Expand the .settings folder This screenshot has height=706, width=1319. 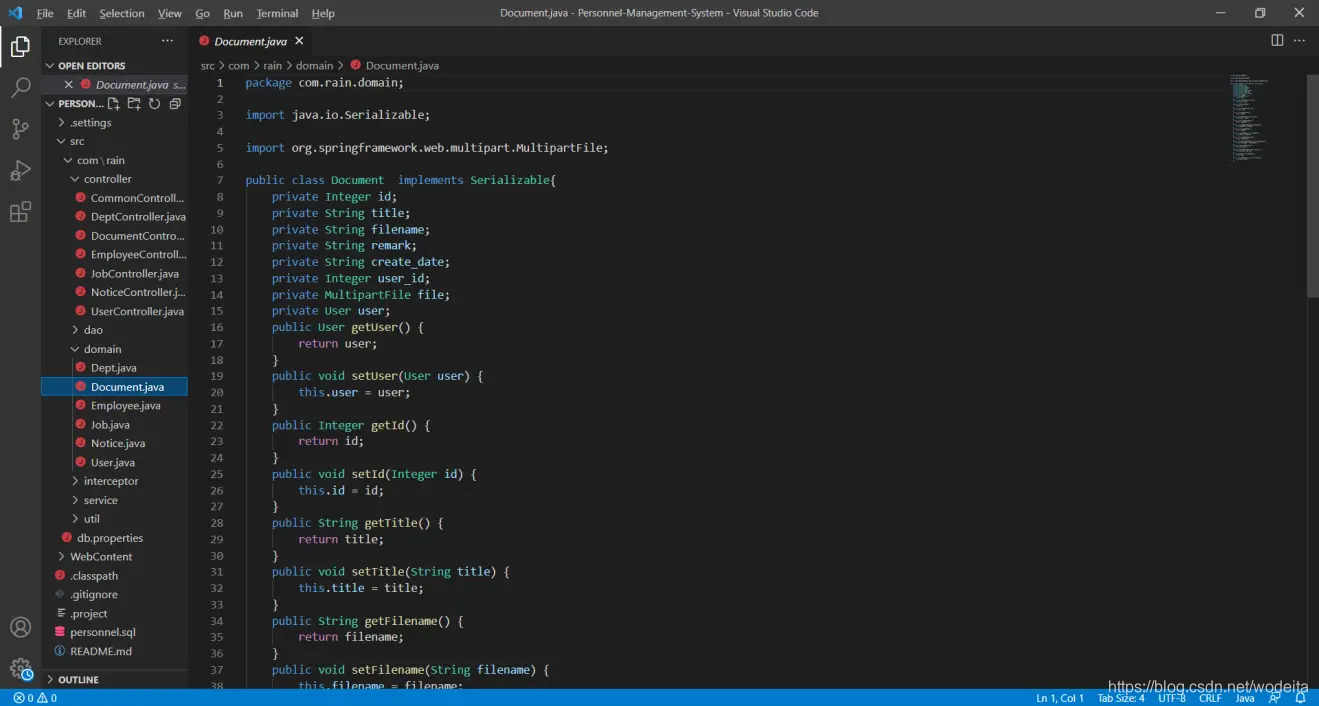pos(114,122)
